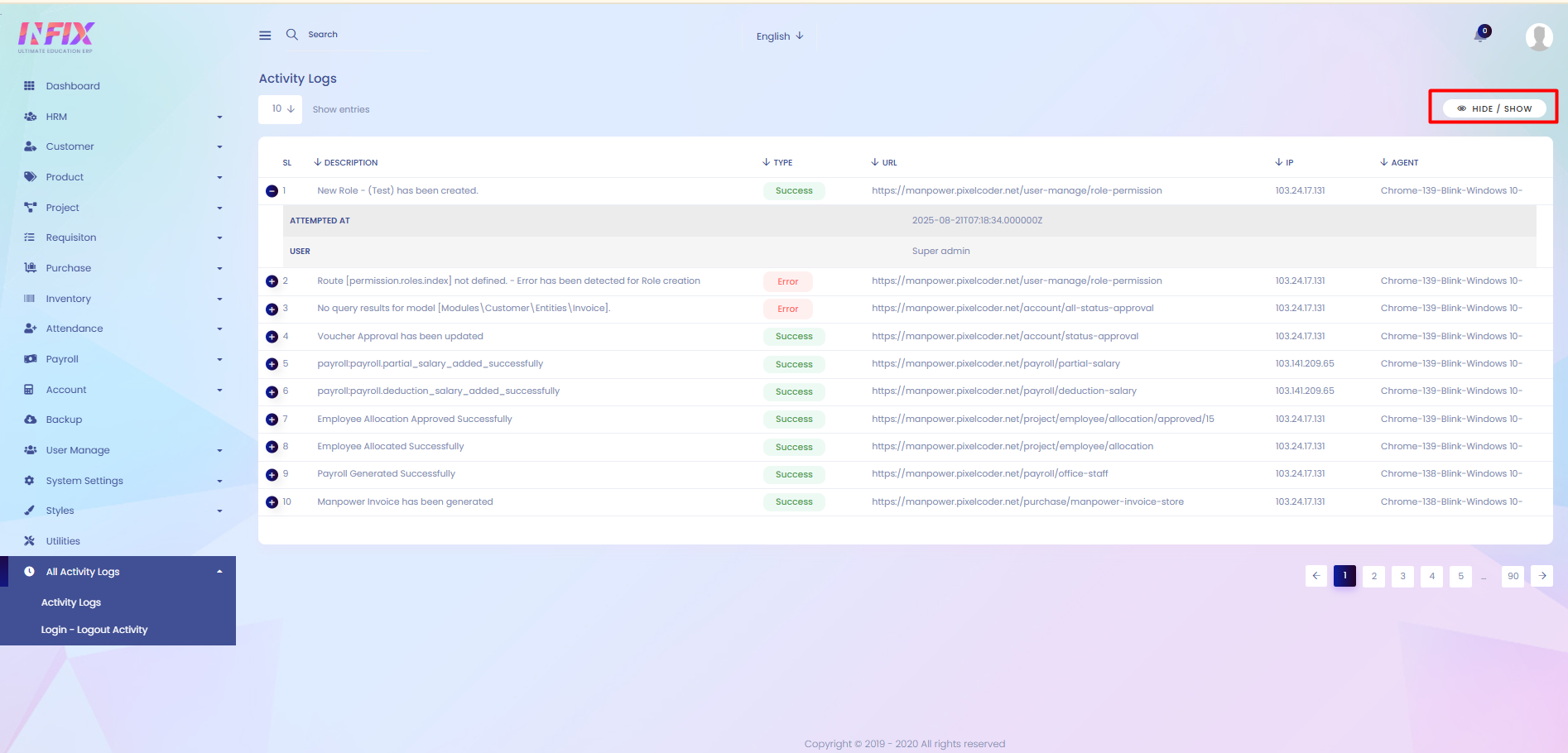Click the search magnifier icon
Viewport: 1568px width, 753px height.
[292, 35]
